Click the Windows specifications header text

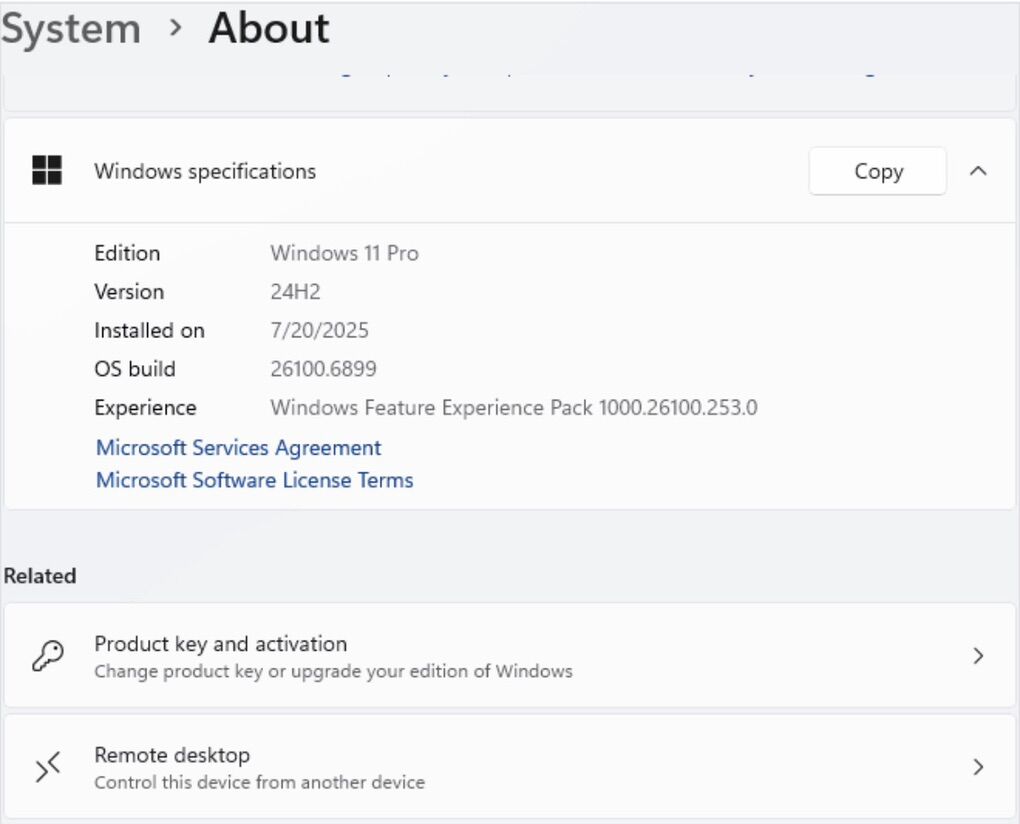click(x=204, y=171)
